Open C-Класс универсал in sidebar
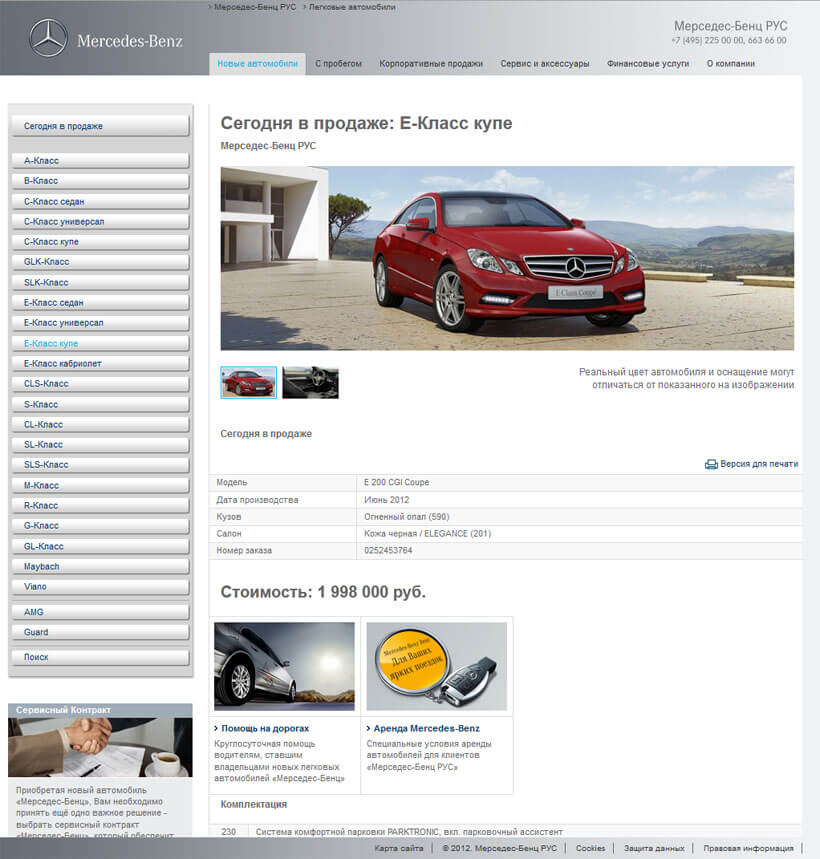Viewport: 820px width, 859px height. (x=100, y=221)
